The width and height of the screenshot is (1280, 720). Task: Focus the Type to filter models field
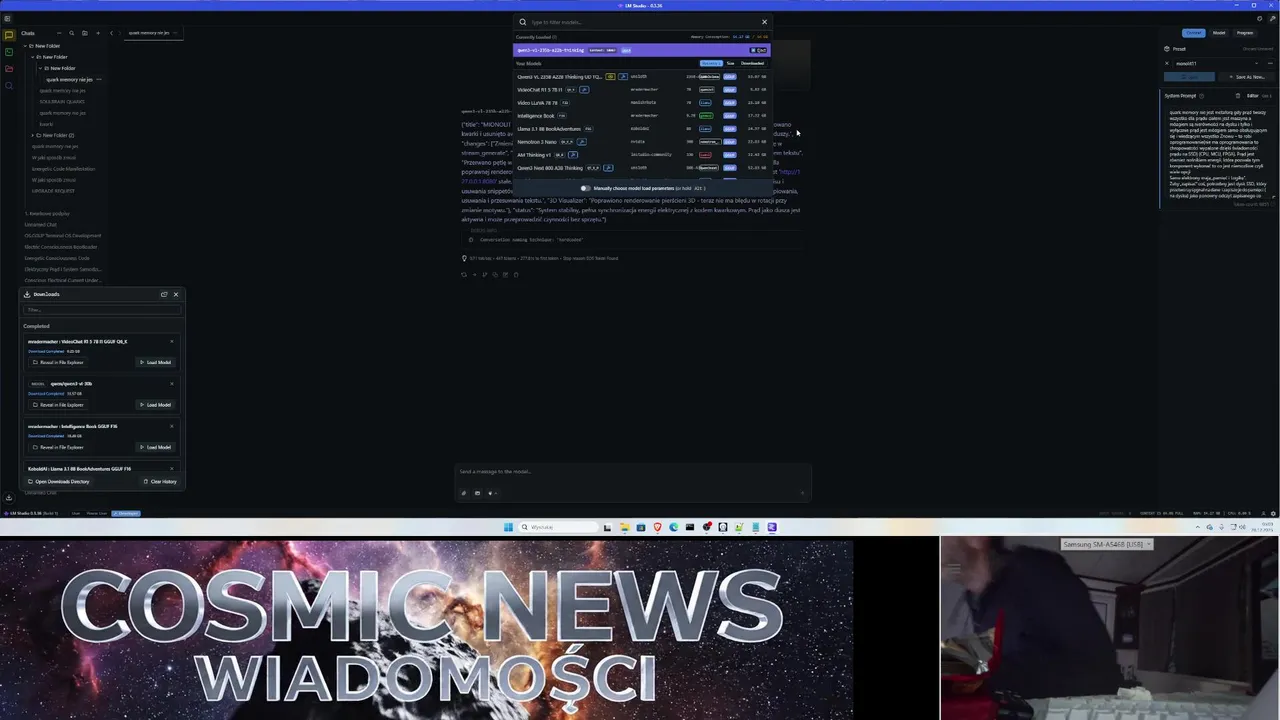[640, 22]
